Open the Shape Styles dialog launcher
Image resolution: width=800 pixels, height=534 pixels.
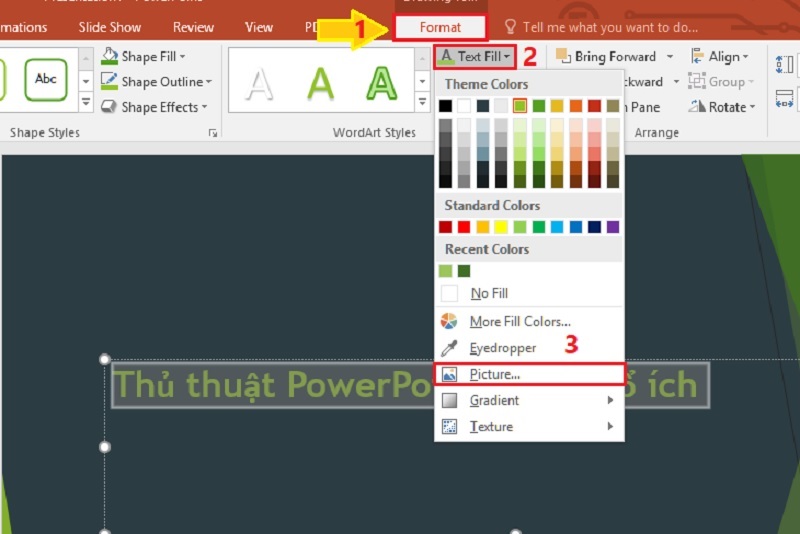(x=213, y=133)
